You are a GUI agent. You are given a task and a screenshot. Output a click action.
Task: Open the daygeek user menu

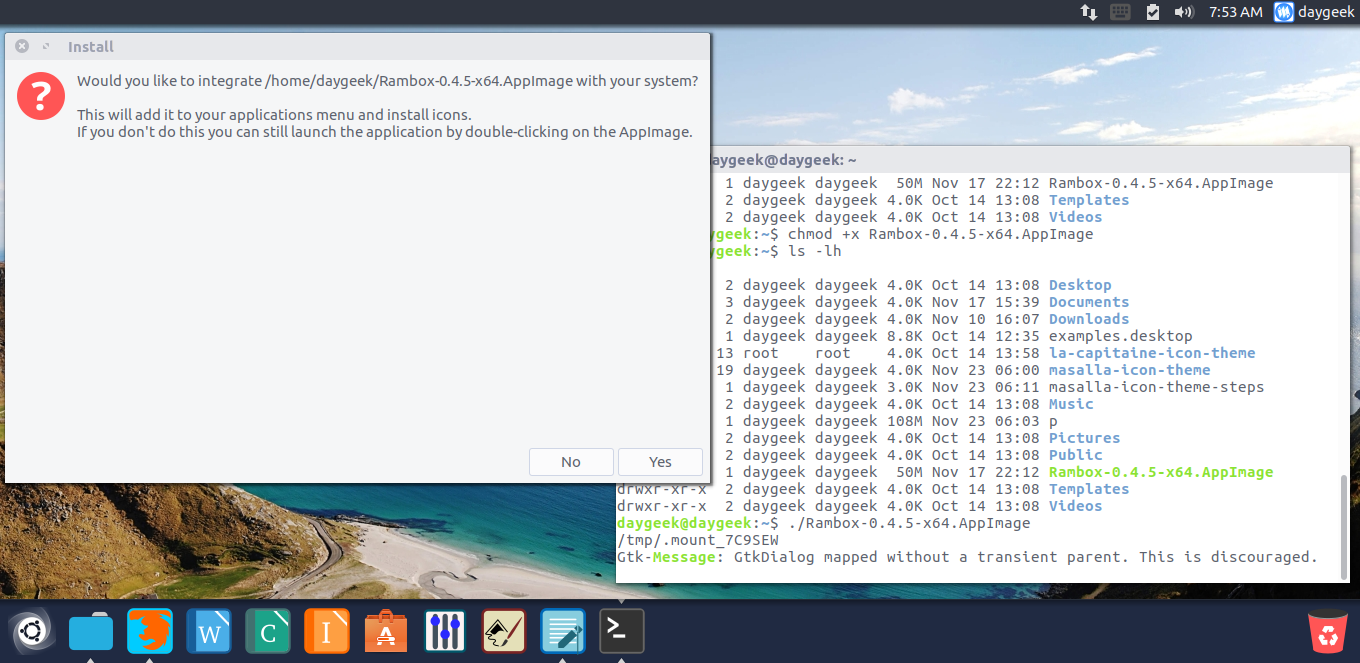pyautogui.click(x=1312, y=12)
